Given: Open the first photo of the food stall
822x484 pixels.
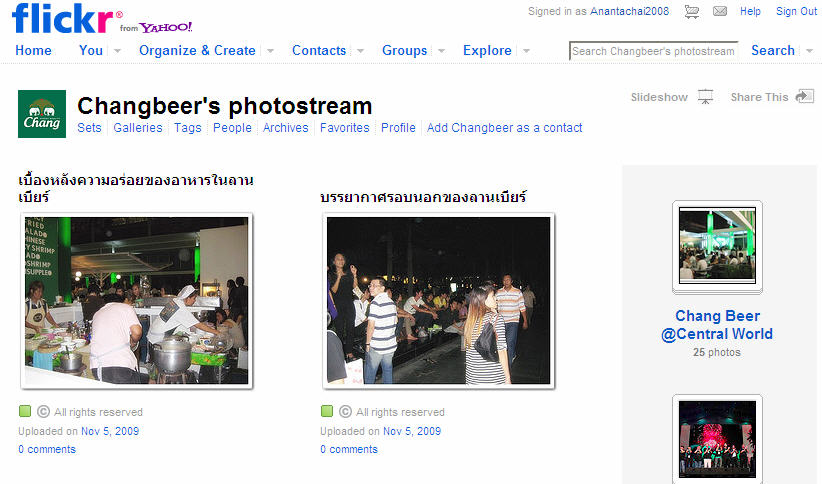Looking at the screenshot, I should point(136,301).
